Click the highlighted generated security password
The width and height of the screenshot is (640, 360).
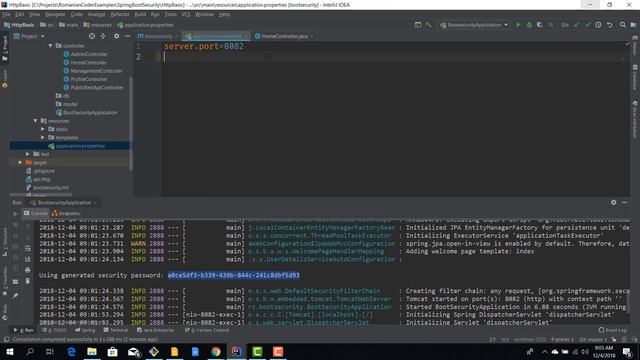pyautogui.click(x=233, y=275)
